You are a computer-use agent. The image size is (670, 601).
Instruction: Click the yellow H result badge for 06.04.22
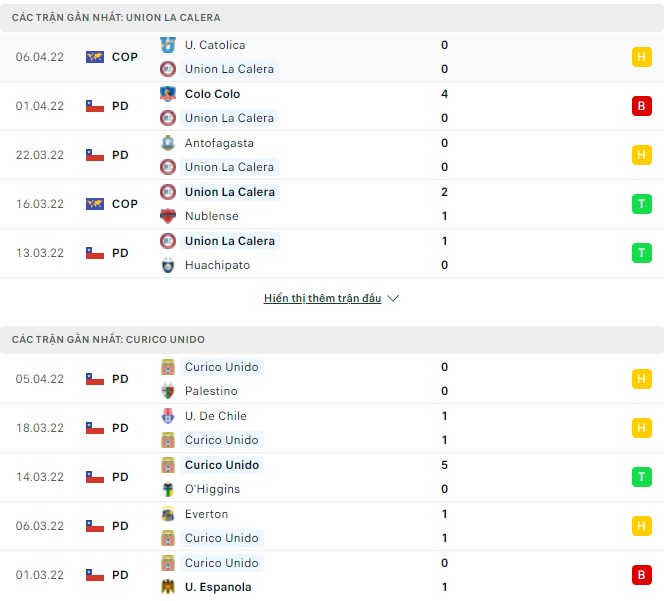point(641,57)
